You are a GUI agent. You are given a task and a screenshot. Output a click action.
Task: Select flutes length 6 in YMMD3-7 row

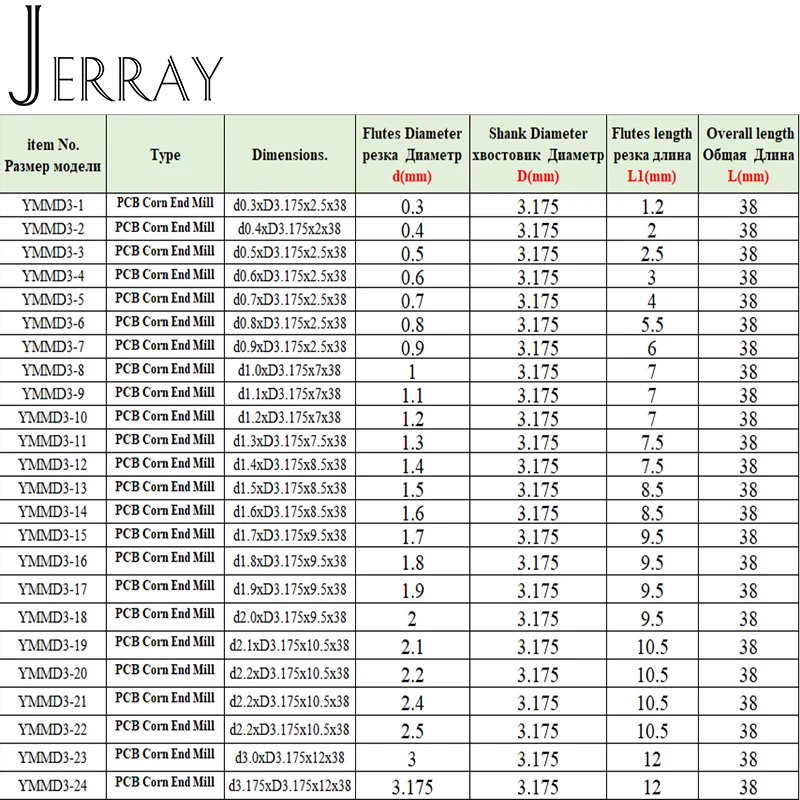click(x=652, y=348)
